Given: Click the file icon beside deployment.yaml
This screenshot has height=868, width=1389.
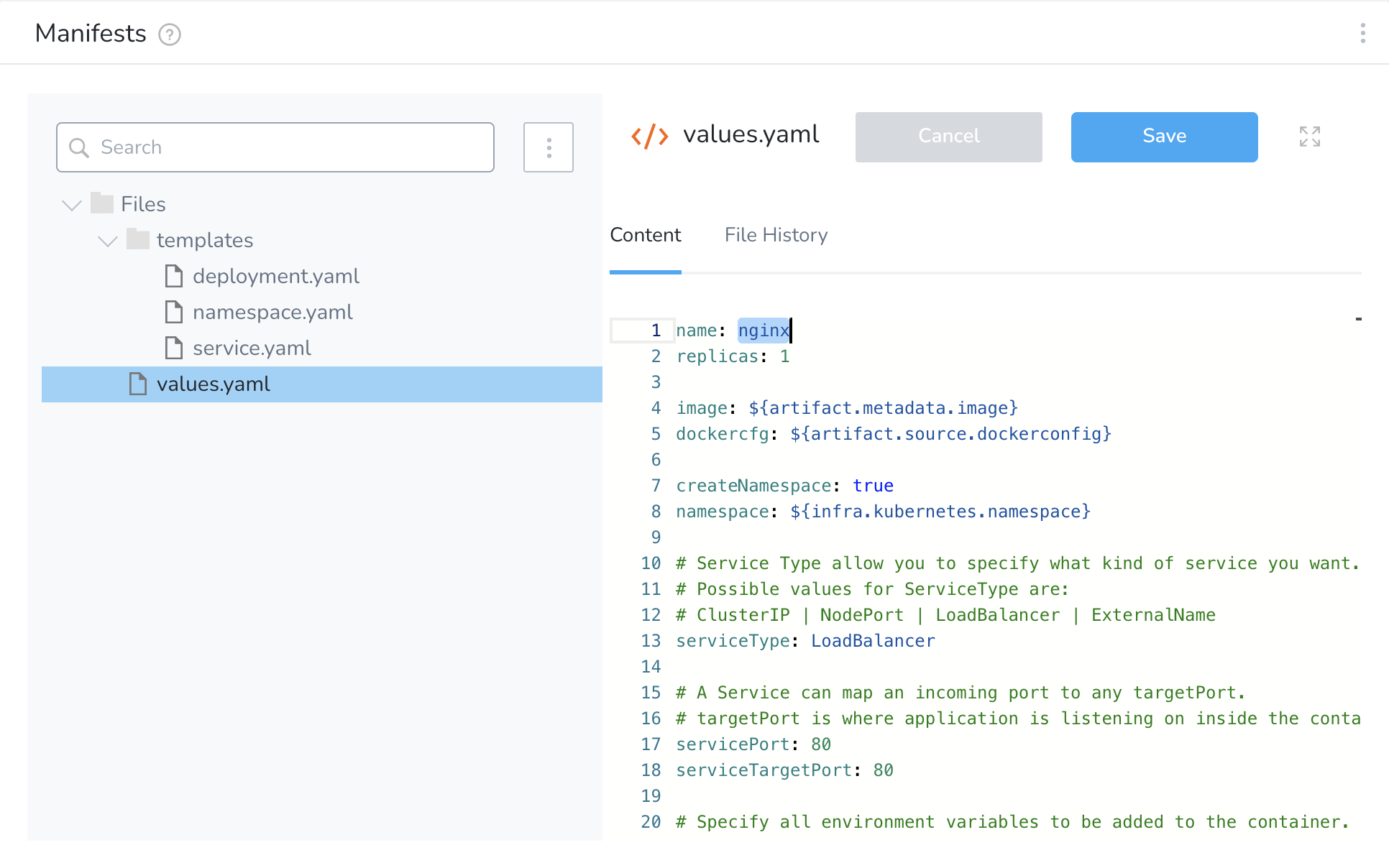Looking at the screenshot, I should tap(173, 276).
